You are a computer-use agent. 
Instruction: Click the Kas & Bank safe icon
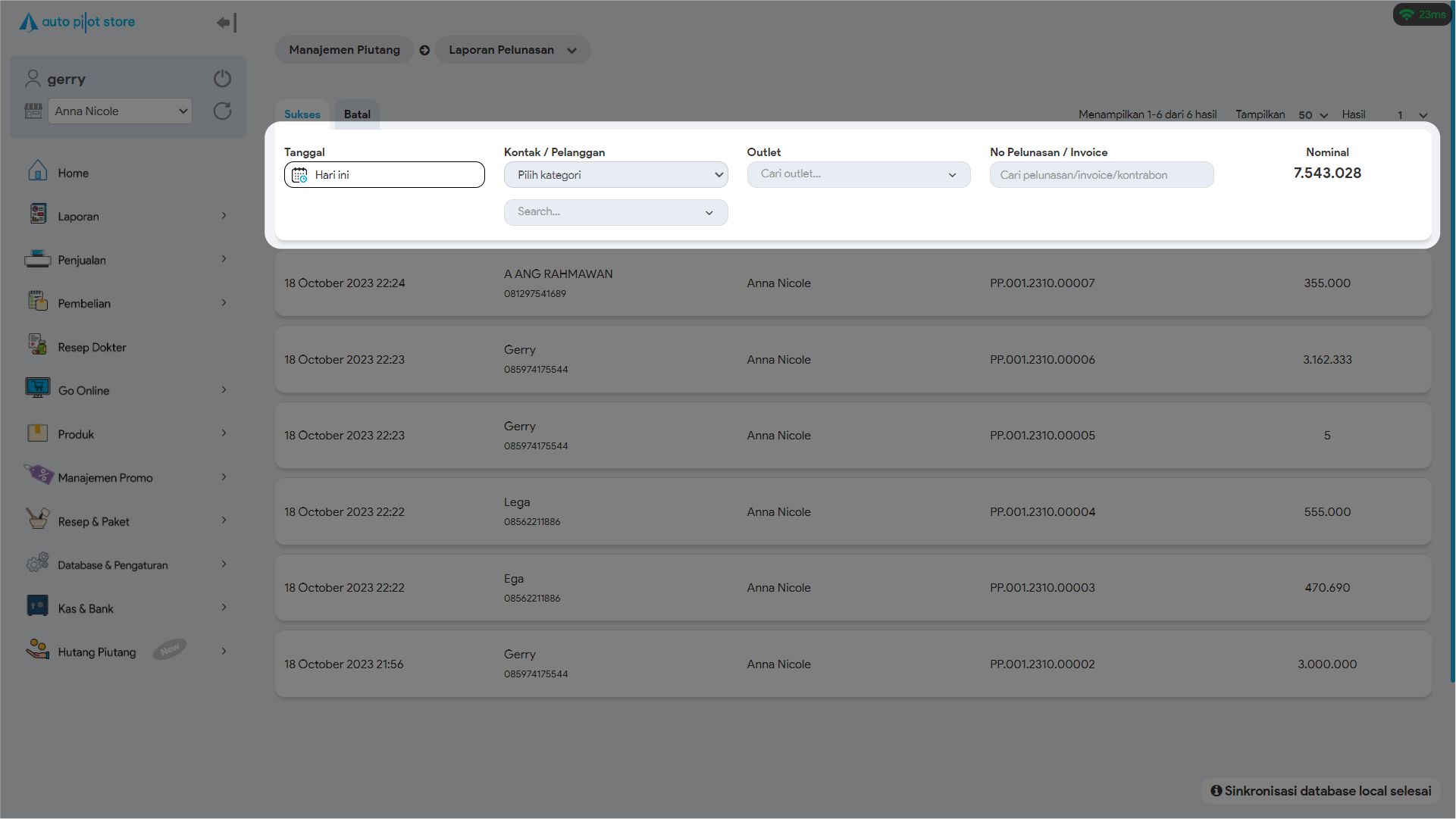pos(37,606)
